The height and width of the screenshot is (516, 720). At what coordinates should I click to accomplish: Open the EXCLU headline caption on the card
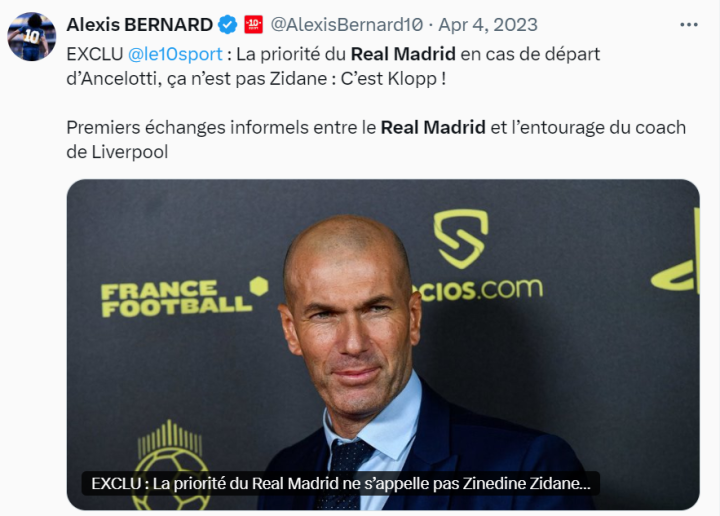[341, 483]
